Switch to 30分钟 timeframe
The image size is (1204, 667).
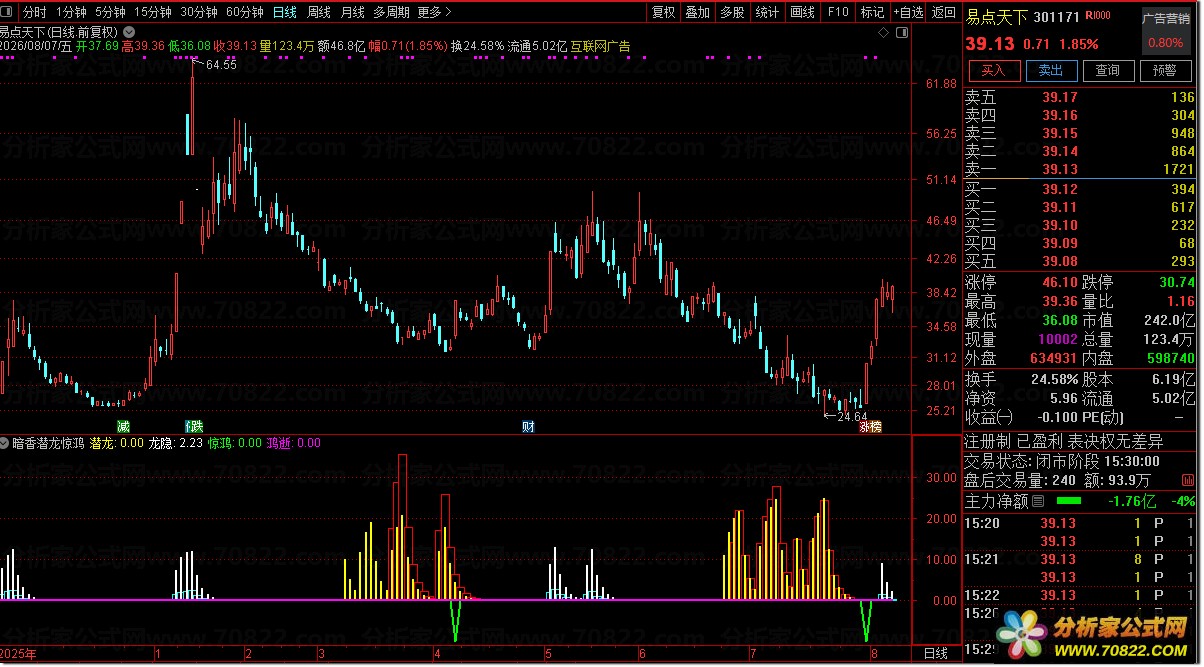pyautogui.click(x=199, y=12)
